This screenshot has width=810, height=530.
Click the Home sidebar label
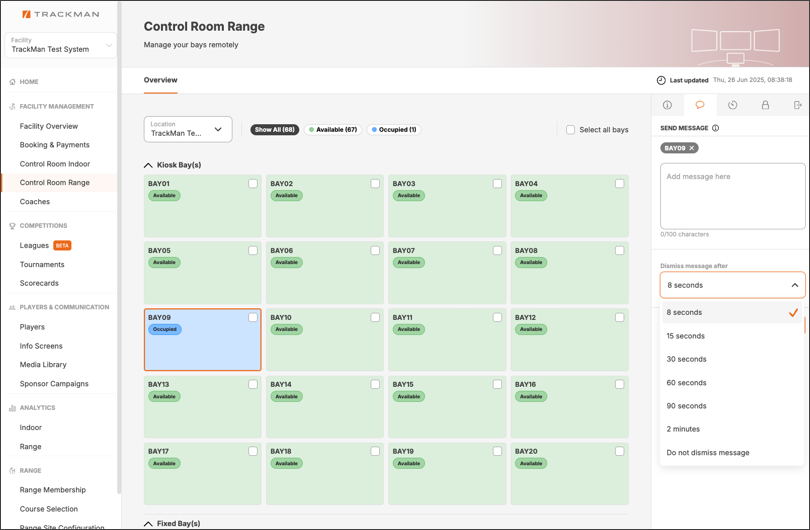29,82
